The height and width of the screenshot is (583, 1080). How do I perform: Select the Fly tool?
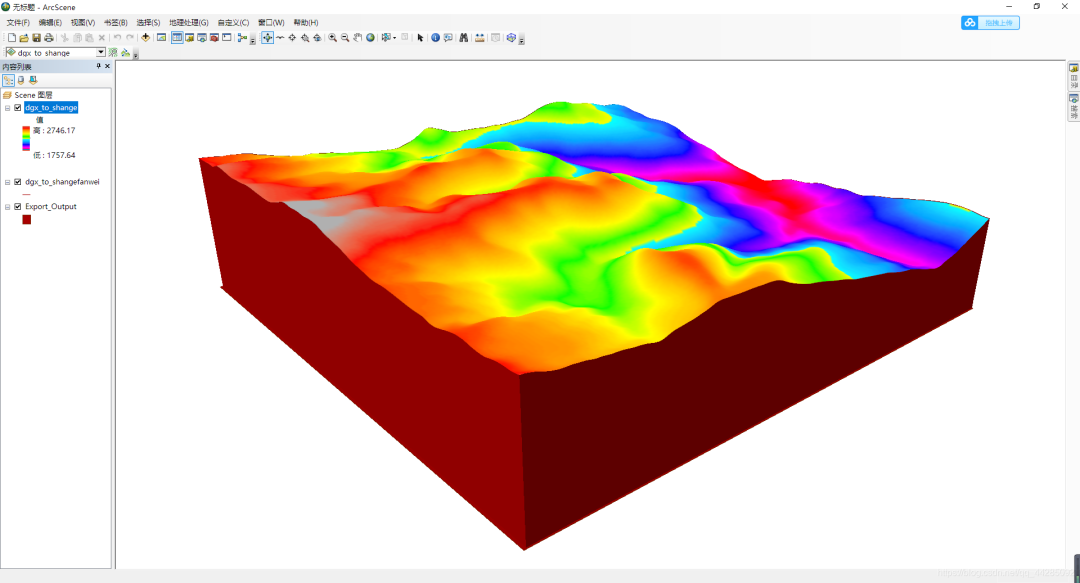(280, 38)
